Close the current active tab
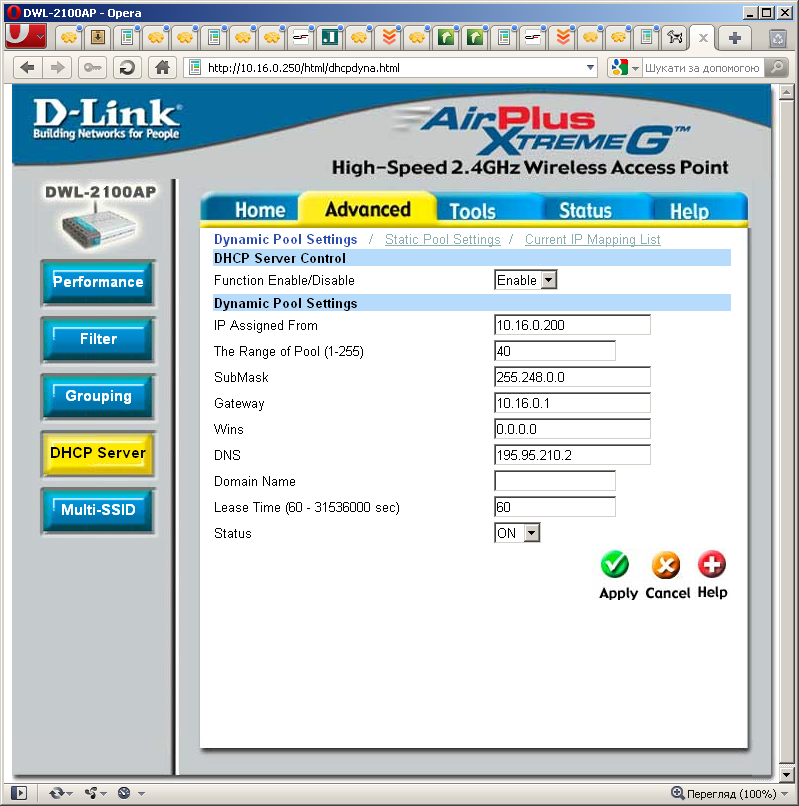 pyautogui.click(x=703, y=38)
